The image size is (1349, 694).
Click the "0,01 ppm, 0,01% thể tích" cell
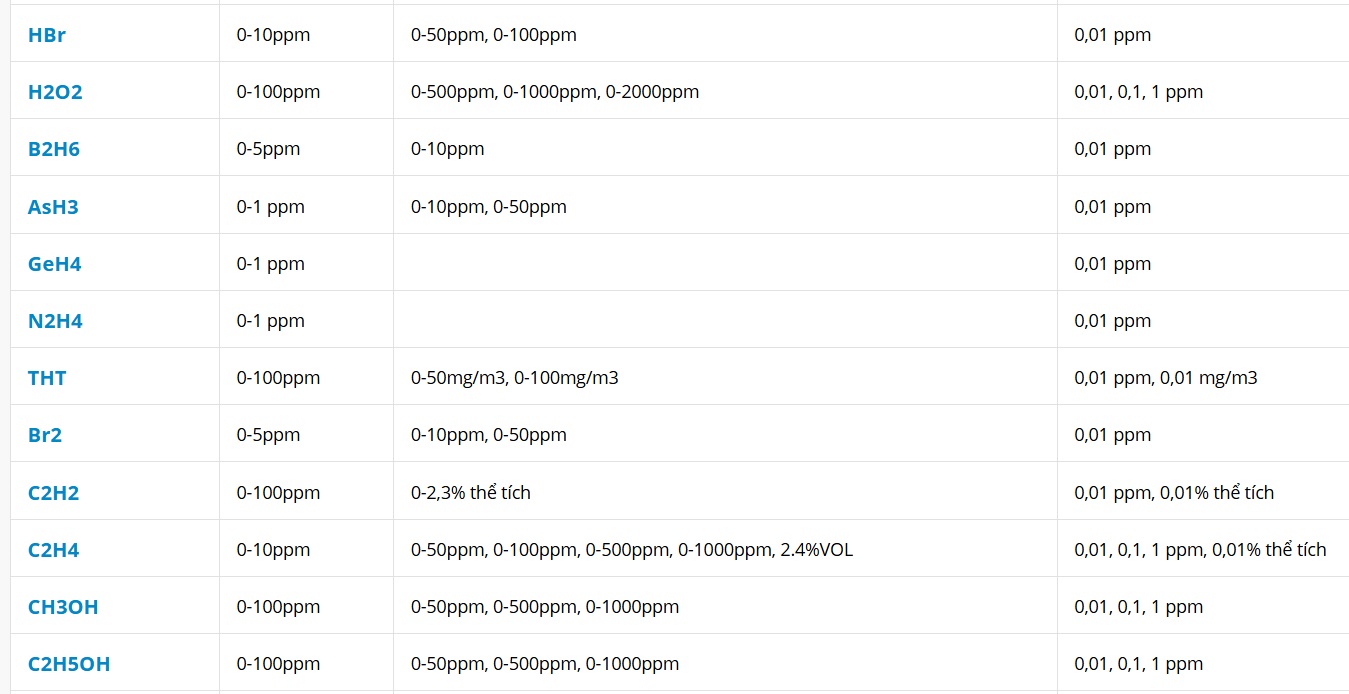coord(1174,493)
